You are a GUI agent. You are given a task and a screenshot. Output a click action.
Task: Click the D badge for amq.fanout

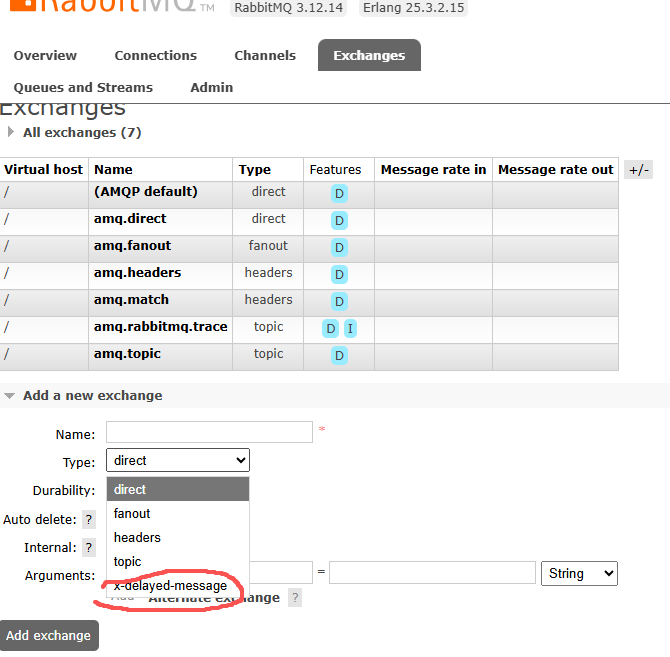[x=339, y=247]
